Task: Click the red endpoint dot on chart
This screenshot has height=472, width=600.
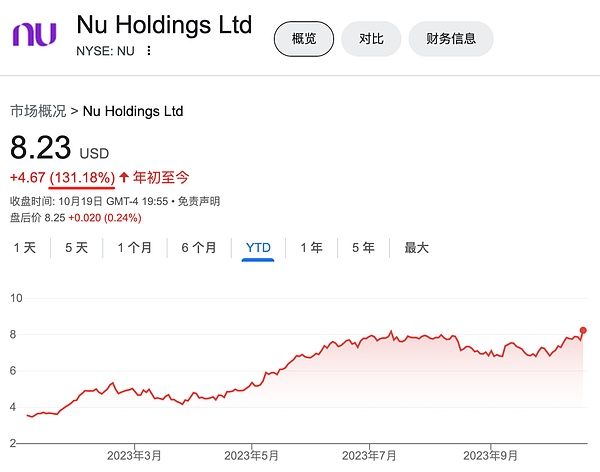Action: coord(583,330)
